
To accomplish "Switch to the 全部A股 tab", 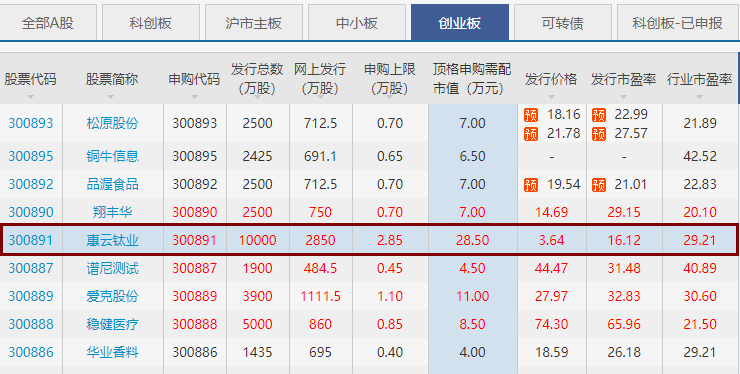I will click(x=48, y=22).
